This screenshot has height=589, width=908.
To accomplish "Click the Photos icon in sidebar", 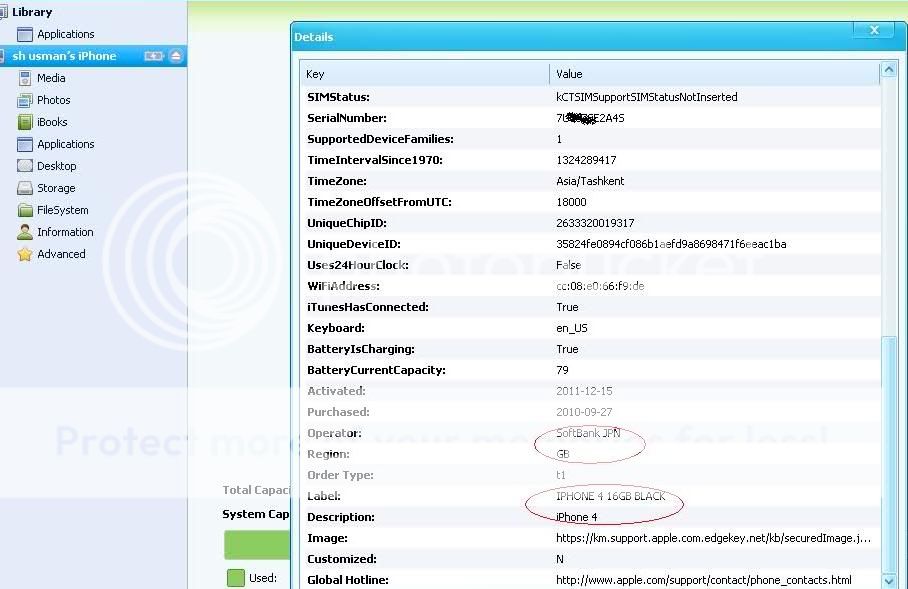I will pos(24,100).
